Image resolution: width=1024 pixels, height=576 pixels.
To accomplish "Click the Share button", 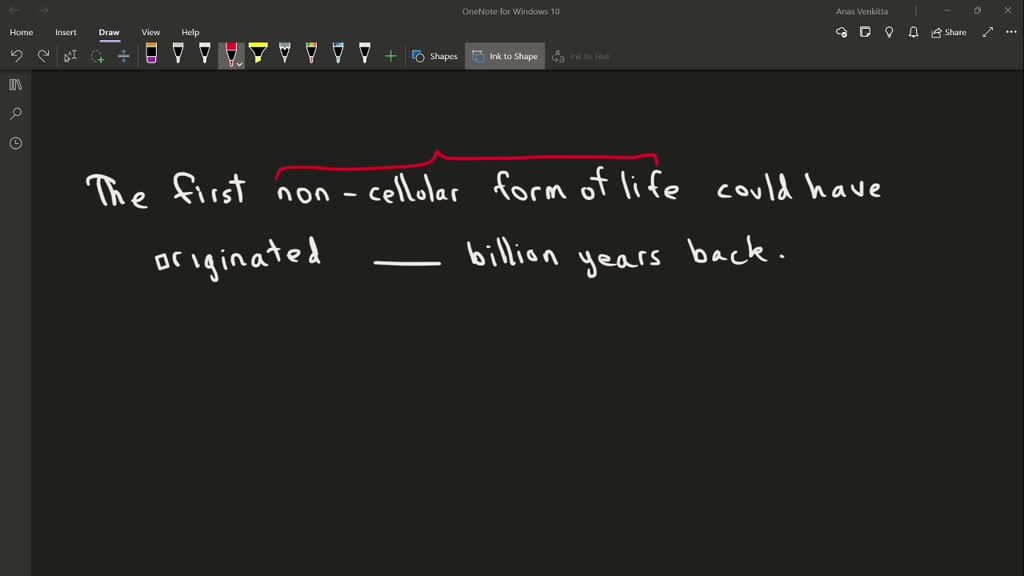I will coord(947,32).
